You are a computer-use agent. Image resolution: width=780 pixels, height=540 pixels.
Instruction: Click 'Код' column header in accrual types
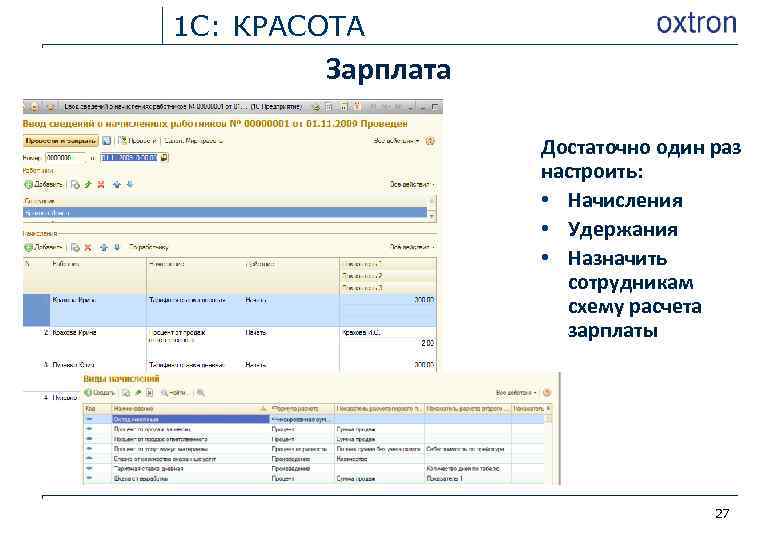pyautogui.click(x=98, y=409)
